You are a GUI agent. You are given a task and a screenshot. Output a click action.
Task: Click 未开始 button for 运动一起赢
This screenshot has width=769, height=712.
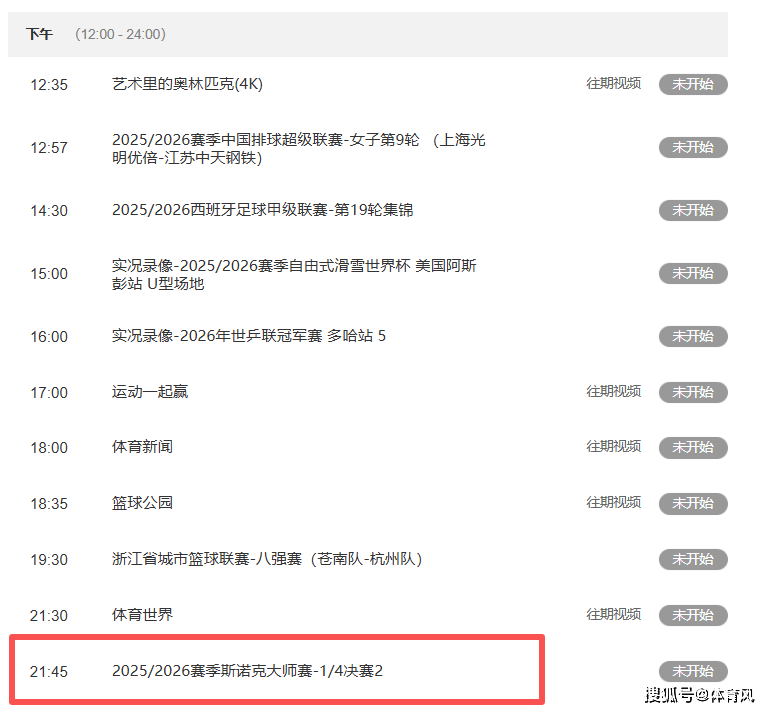click(x=692, y=393)
